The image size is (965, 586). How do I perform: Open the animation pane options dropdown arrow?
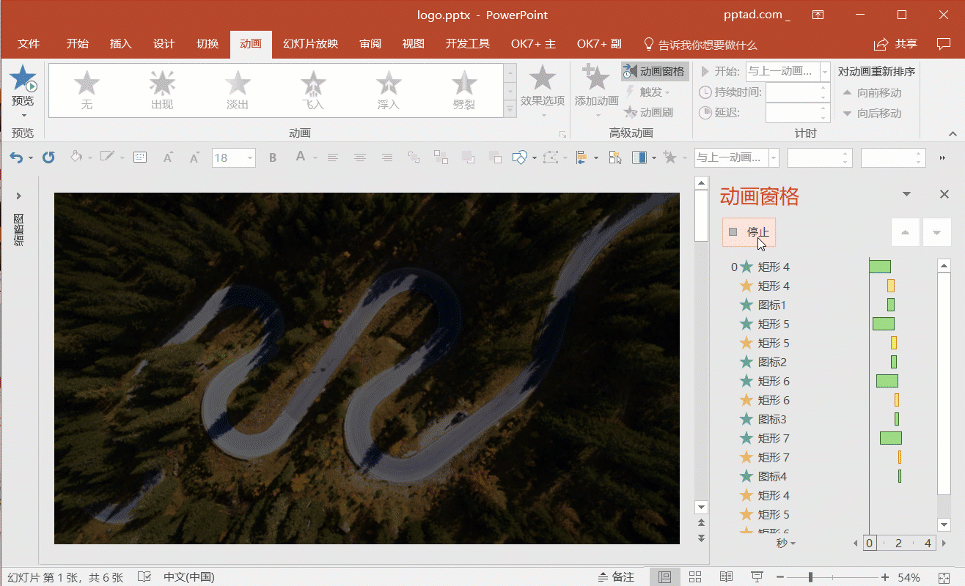pos(906,195)
